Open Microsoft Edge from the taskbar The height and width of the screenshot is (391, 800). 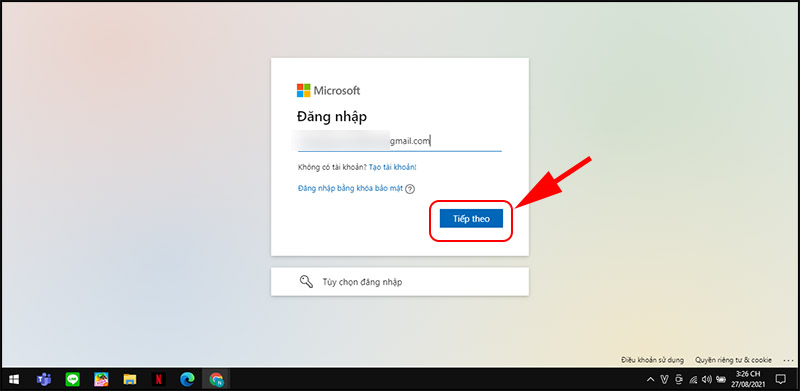[187, 379]
